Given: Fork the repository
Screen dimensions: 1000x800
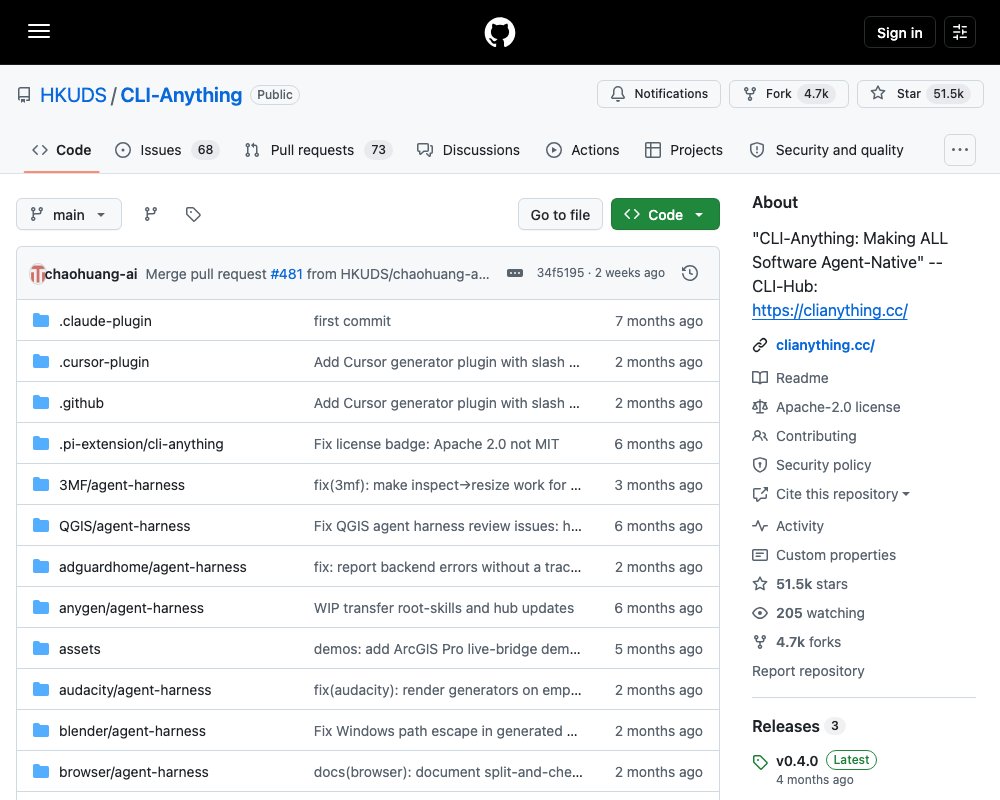Looking at the screenshot, I should point(789,94).
